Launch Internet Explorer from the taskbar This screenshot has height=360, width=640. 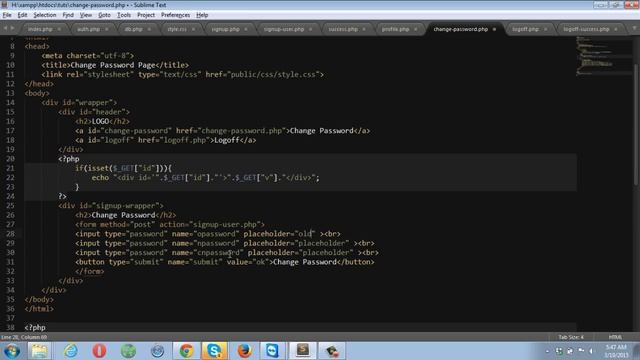(70, 351)
